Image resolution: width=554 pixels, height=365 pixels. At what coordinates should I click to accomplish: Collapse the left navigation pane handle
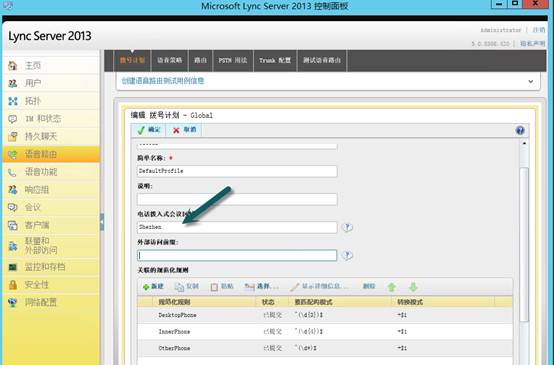click(x=102, y=222)
